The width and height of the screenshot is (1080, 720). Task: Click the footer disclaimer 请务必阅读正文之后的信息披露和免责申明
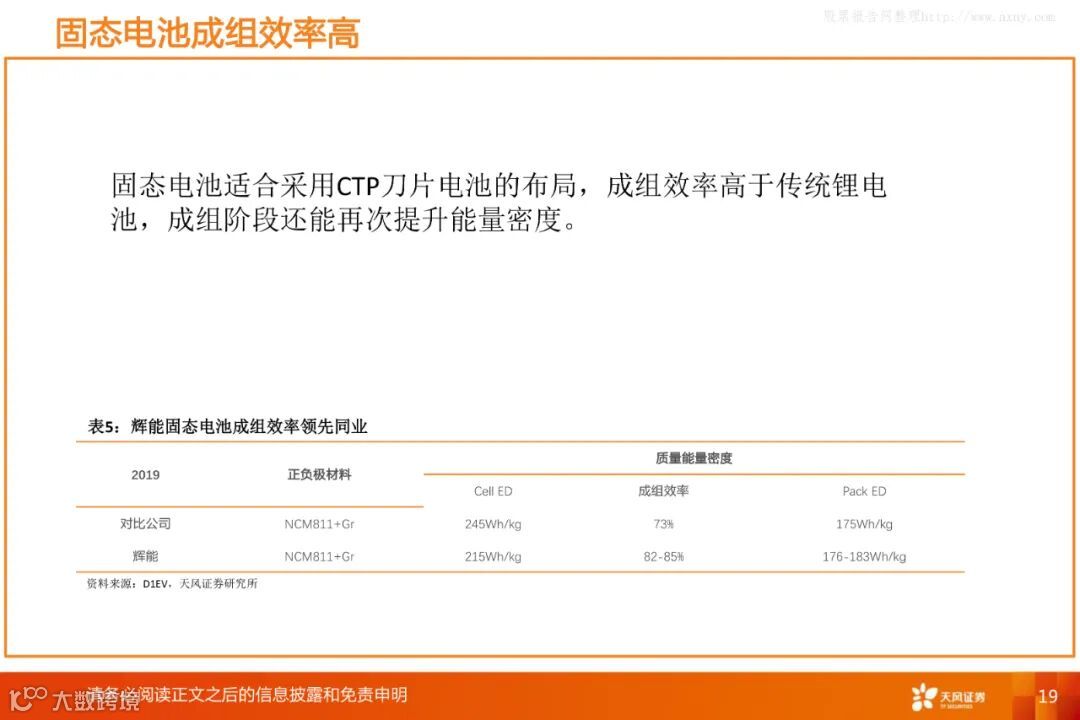247,695
